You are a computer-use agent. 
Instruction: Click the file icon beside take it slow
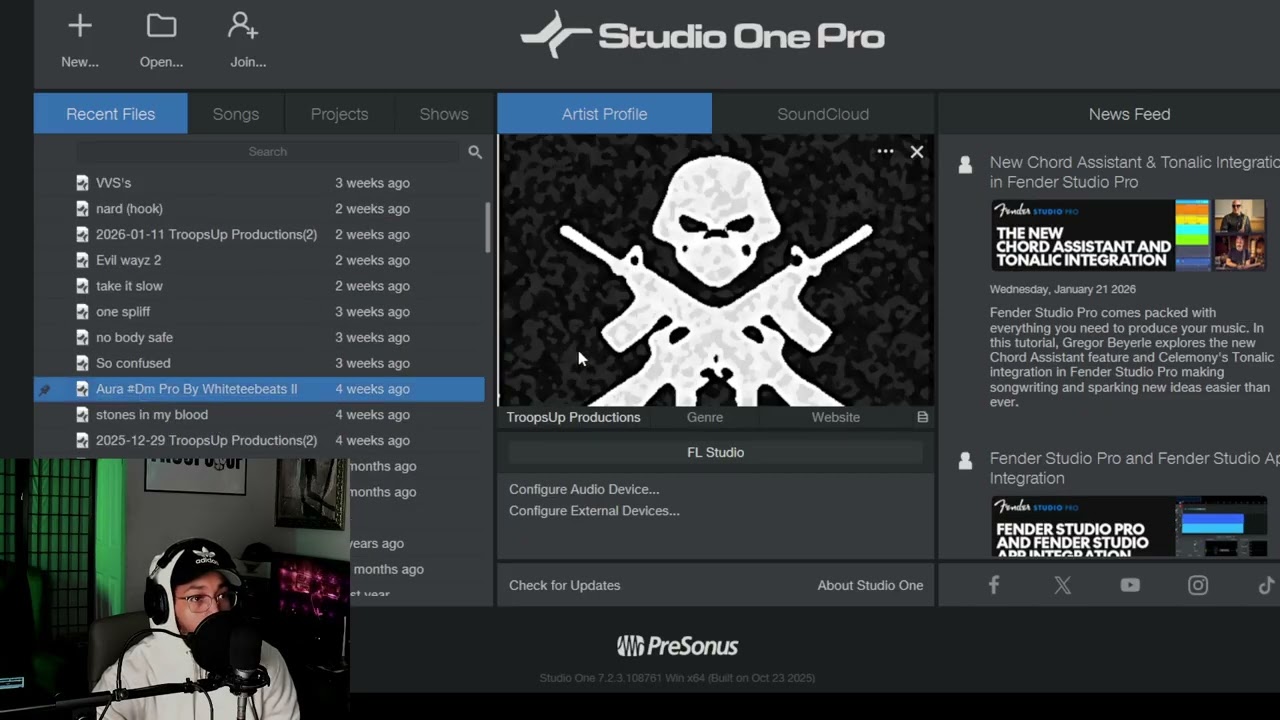83,286
